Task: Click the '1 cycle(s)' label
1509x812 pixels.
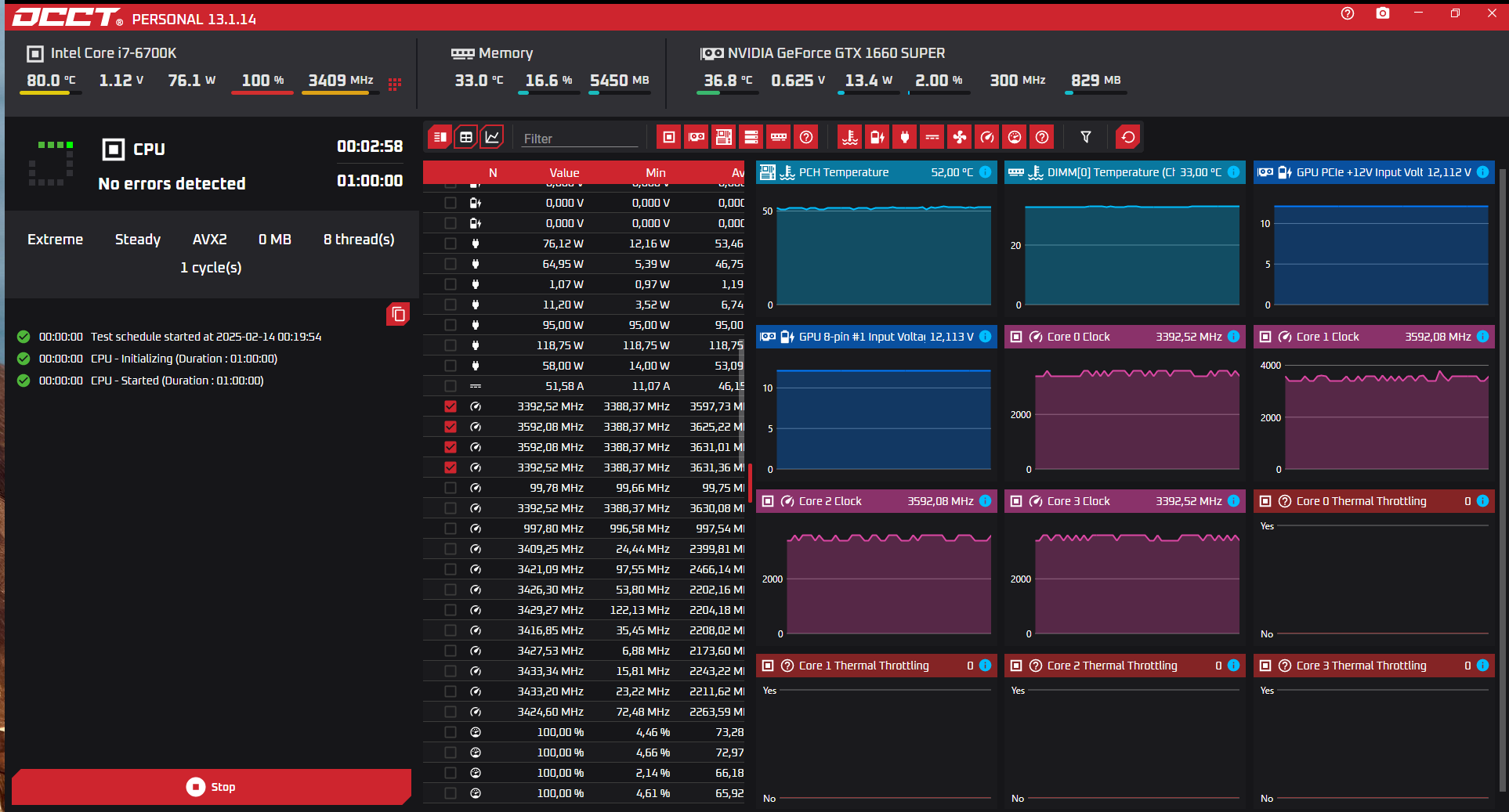Action: tap(211, 268)
